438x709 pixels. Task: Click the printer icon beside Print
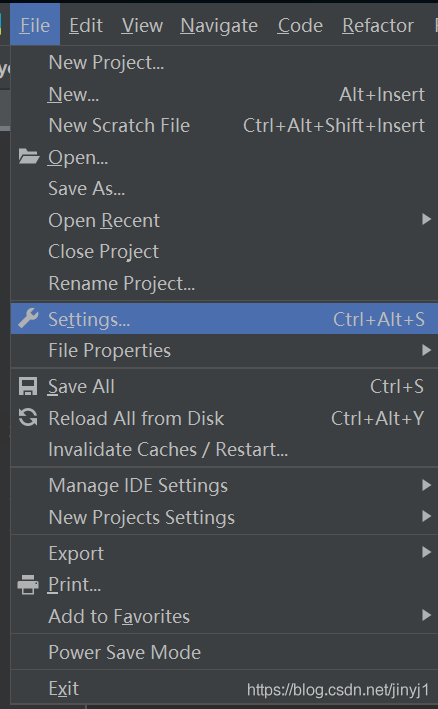click(28, 585)
